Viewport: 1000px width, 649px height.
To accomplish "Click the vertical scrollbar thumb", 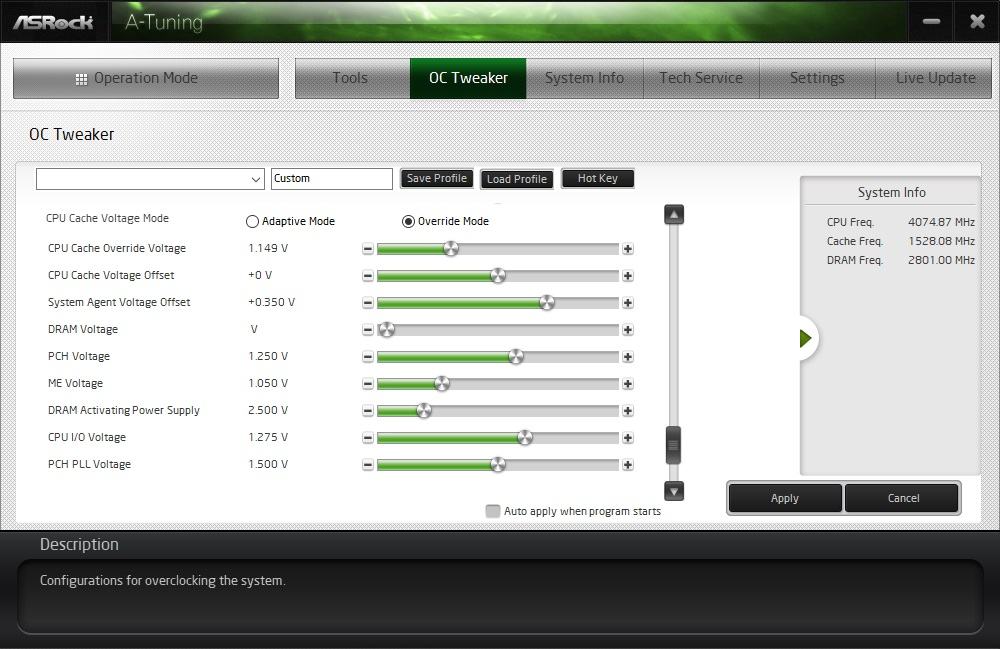I will (x=673, y=445).
